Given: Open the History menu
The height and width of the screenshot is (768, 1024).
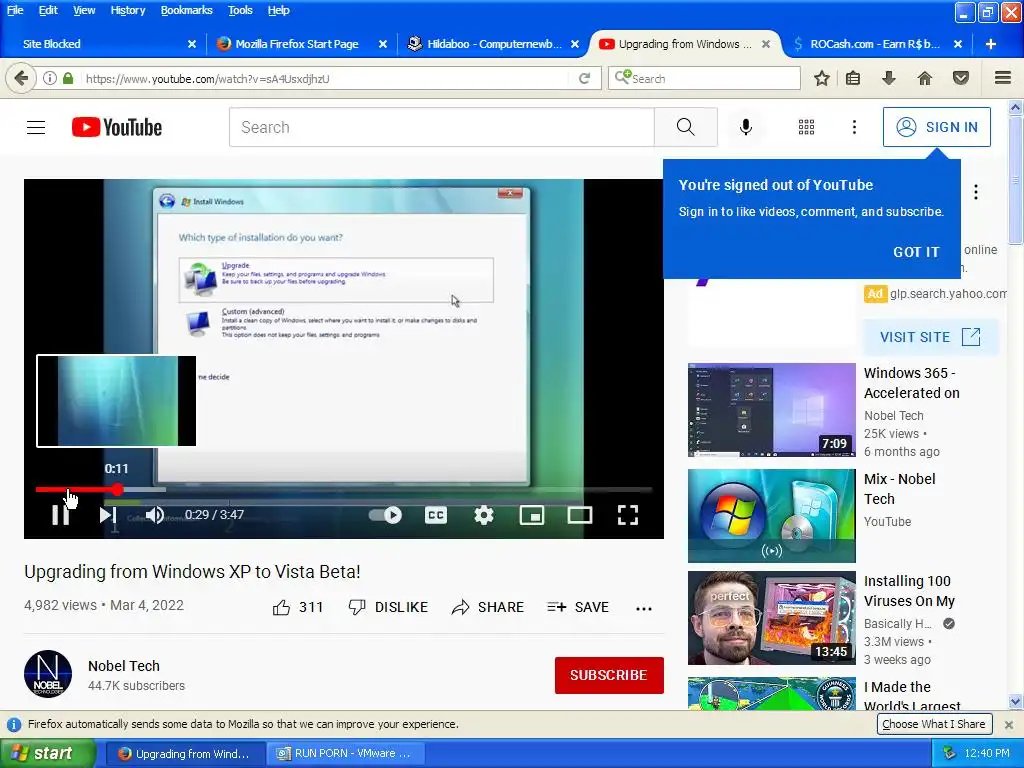Looking at the screenshot, I should tap(127, 10).
